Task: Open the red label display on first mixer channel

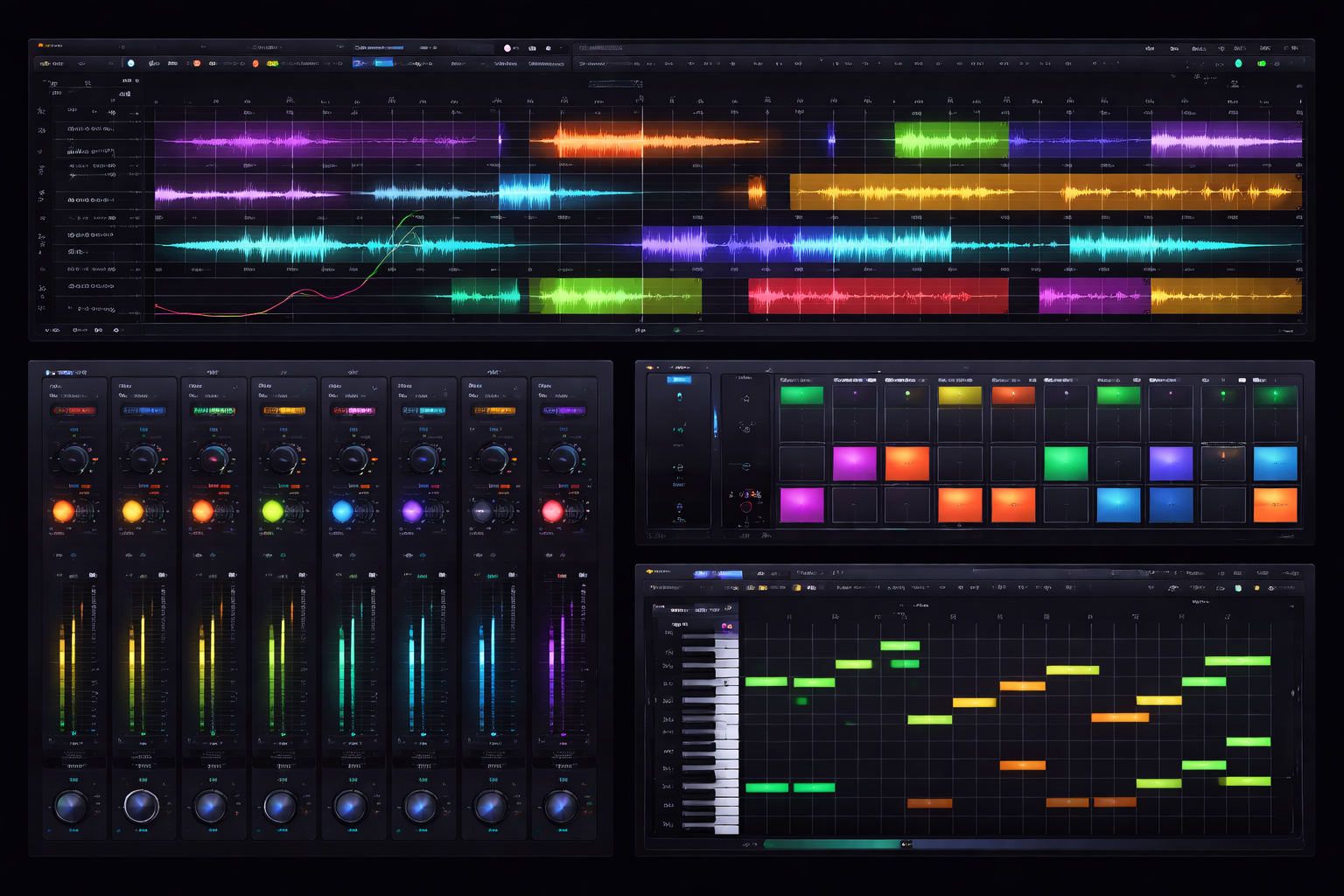Action: pos(74,410)
